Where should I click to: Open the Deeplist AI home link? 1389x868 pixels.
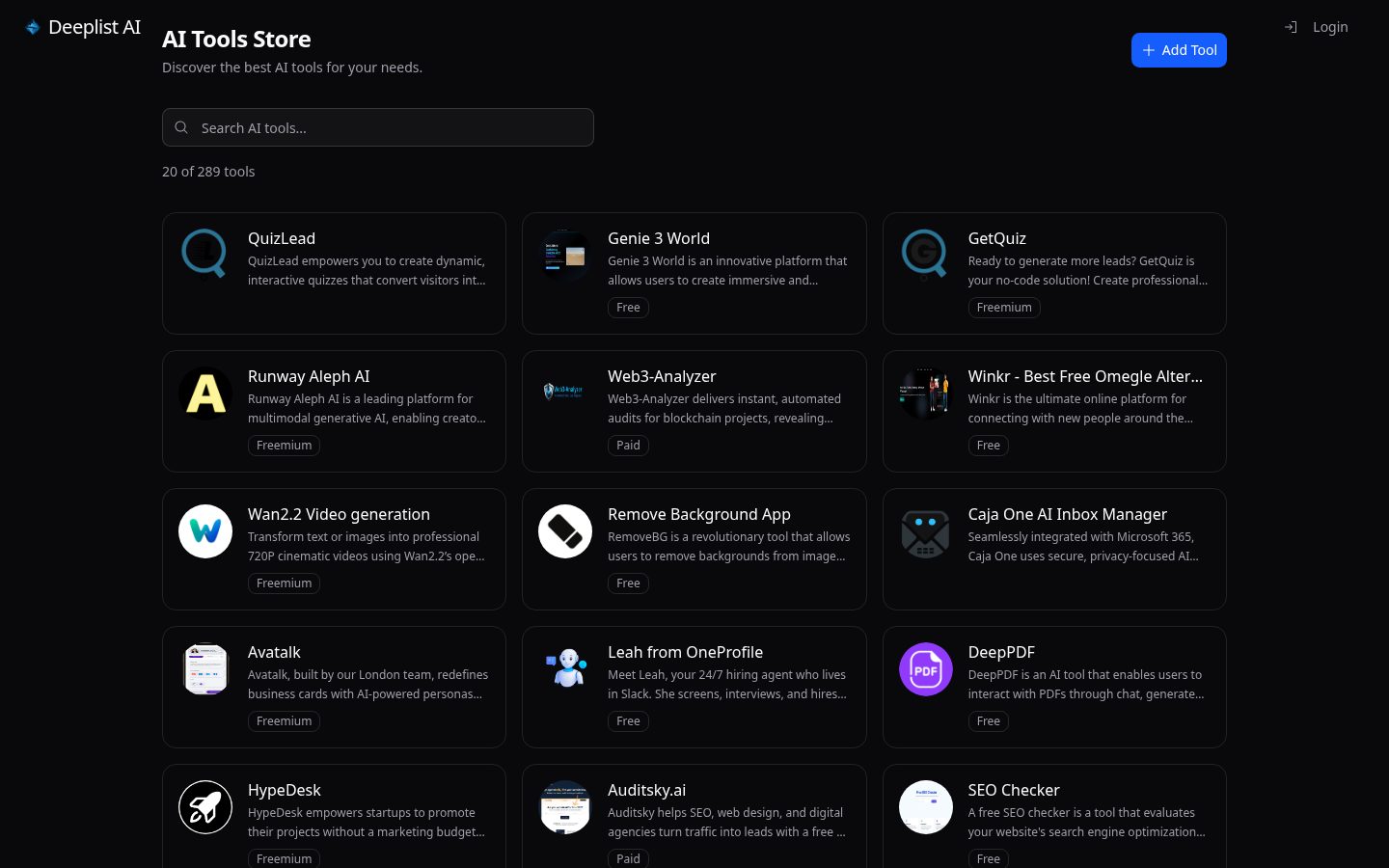click(83, 27)
